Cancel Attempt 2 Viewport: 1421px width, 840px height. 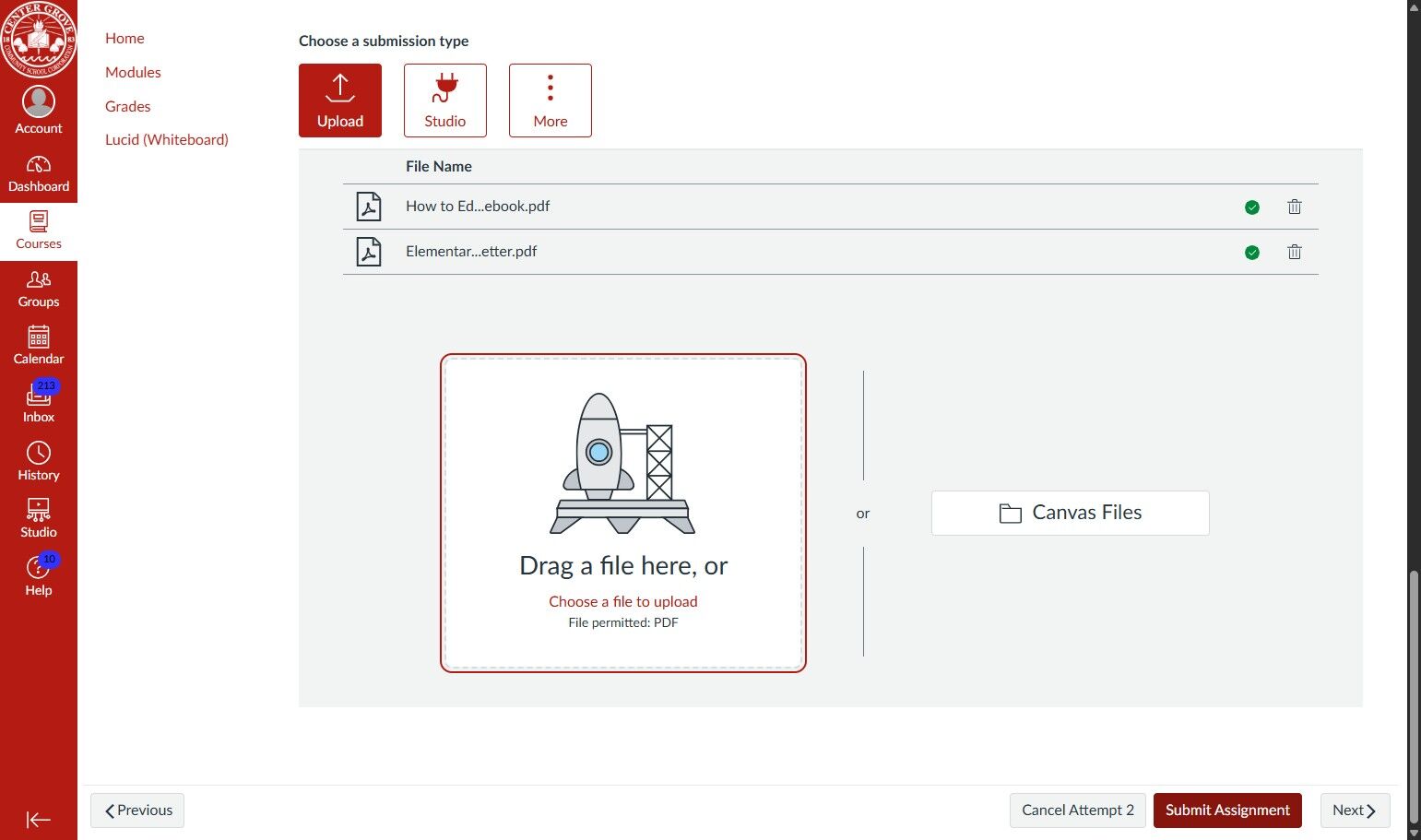pyautogui.click(x=1077, y=810)
